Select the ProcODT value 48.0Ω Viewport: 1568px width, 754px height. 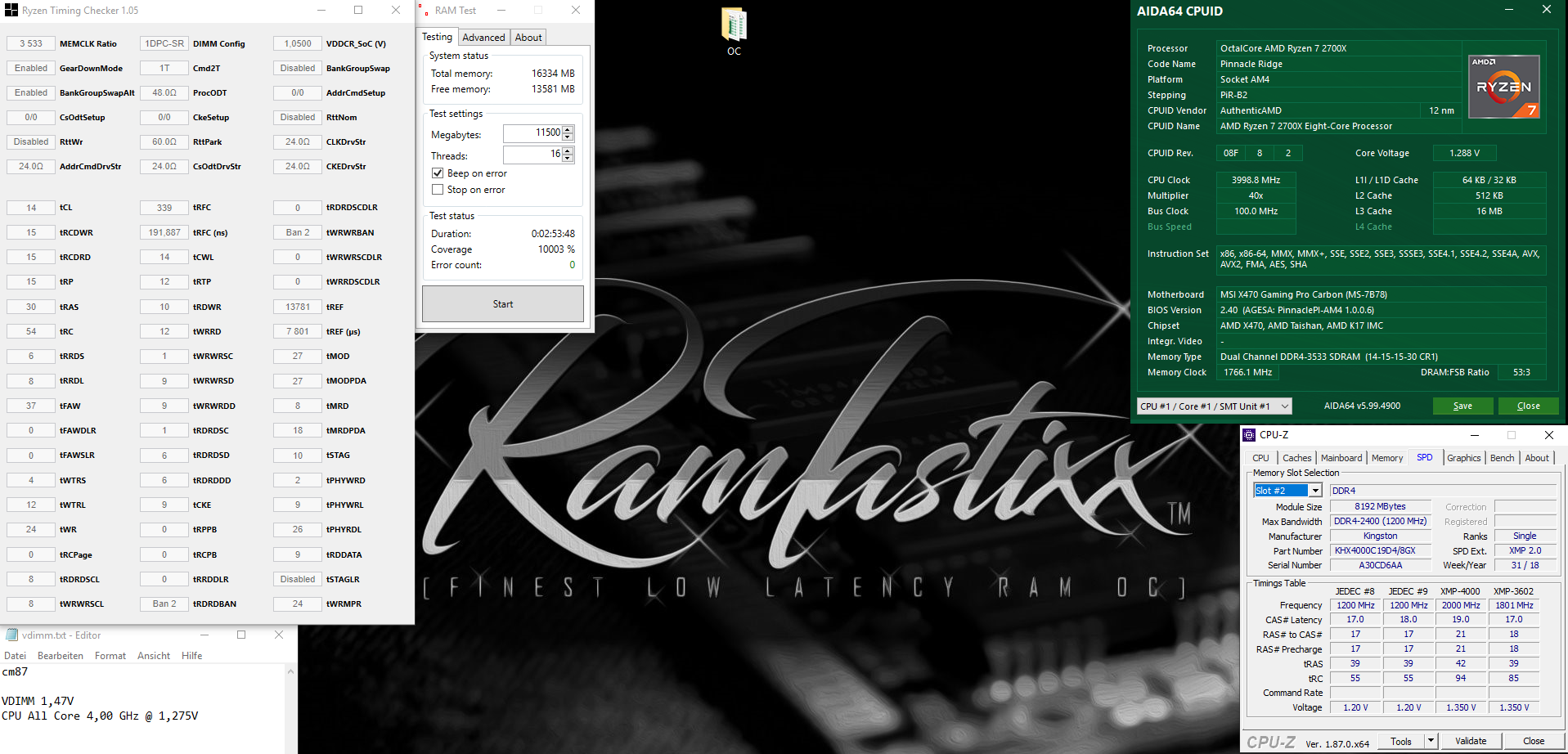164,92
